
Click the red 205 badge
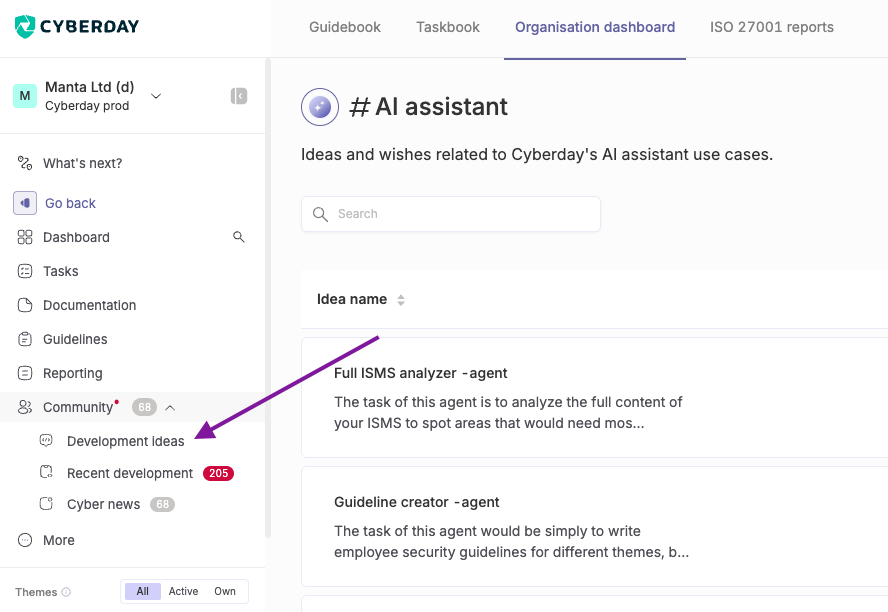tap(219, 473)
